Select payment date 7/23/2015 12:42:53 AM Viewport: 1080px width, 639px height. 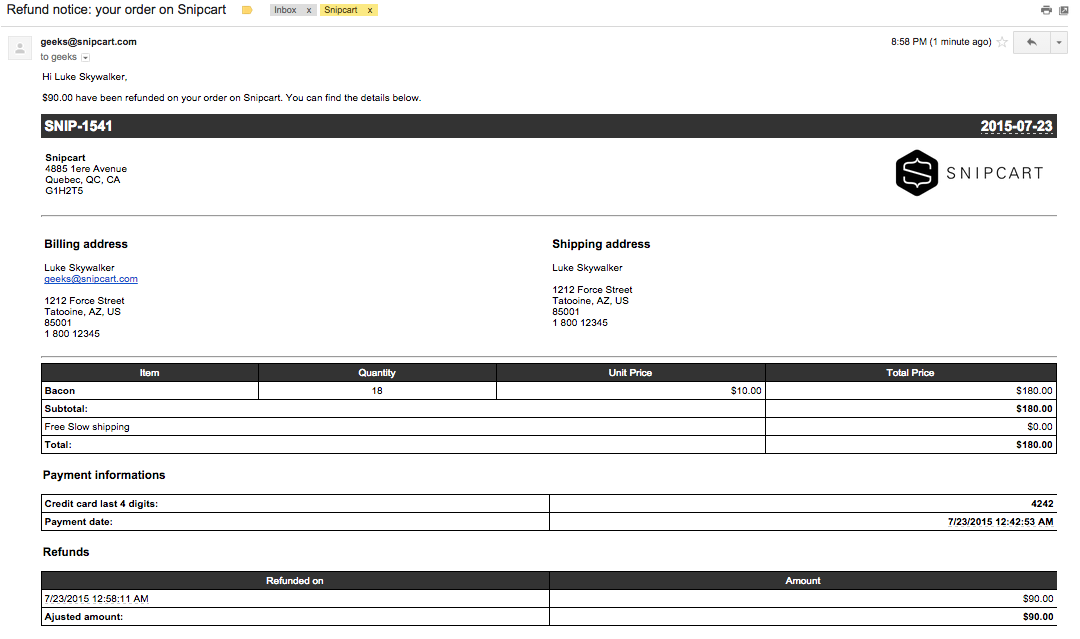1000,522
